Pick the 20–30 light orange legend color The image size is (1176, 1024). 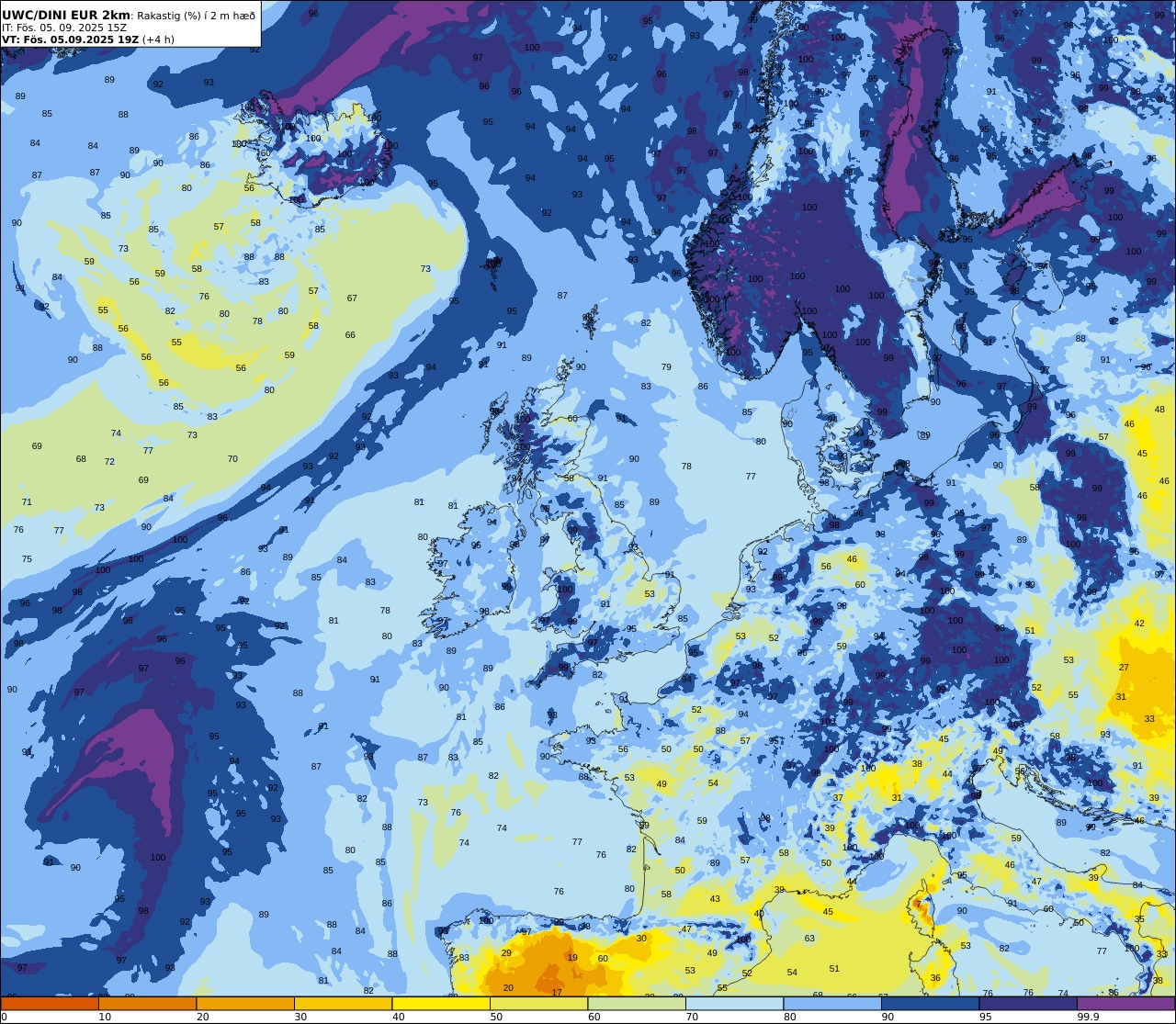(x=245, y=1003)
